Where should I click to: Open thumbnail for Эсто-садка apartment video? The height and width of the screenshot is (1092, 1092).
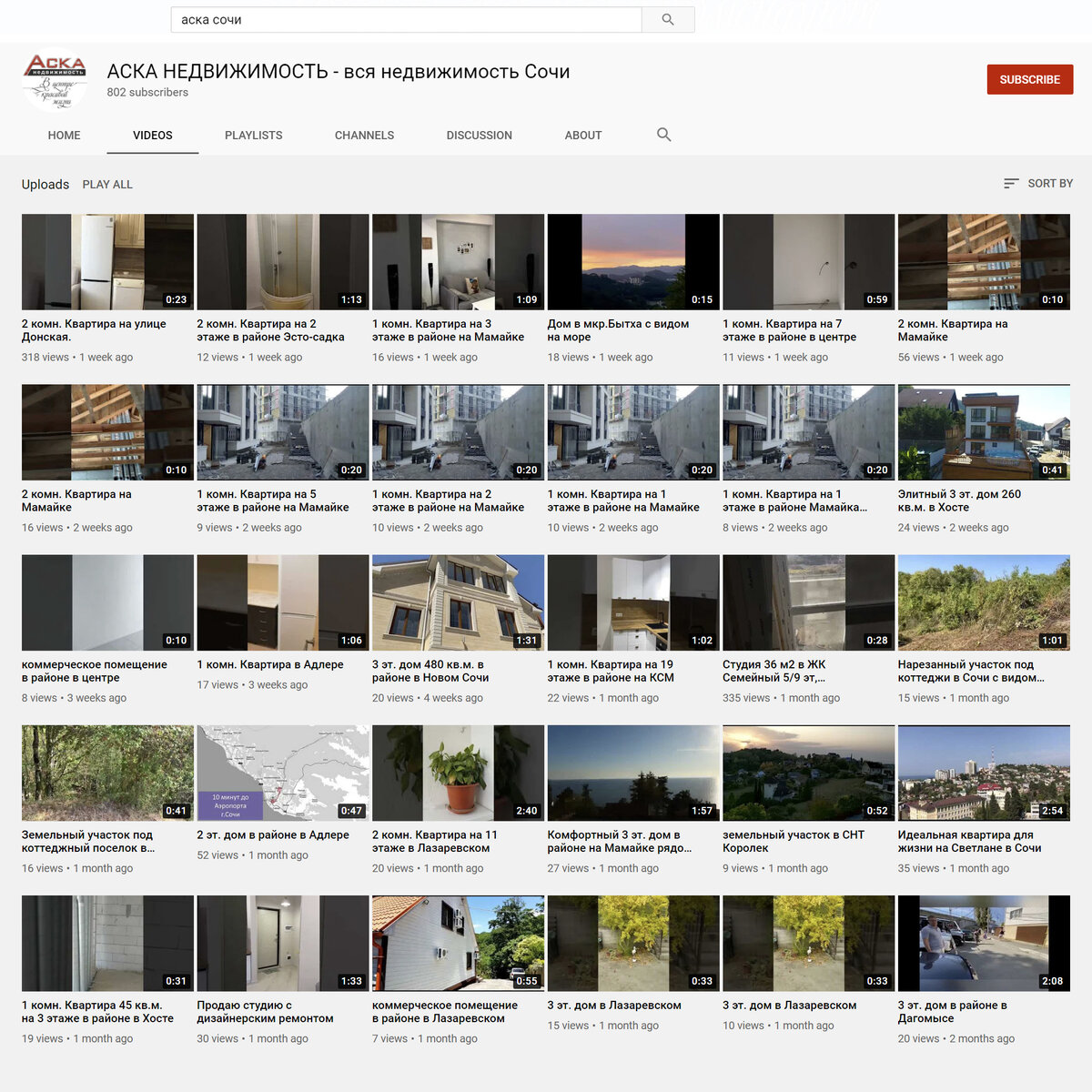[283, 262]
